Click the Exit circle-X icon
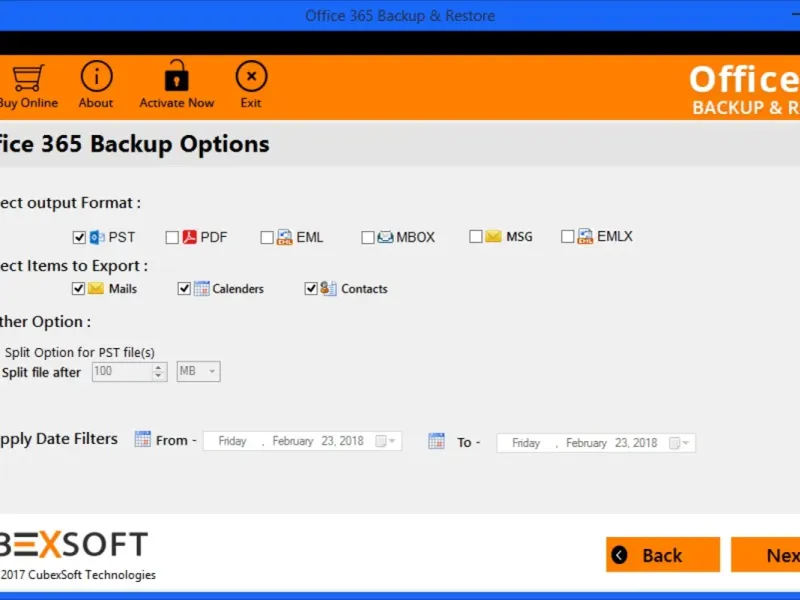 pos(251,76)
